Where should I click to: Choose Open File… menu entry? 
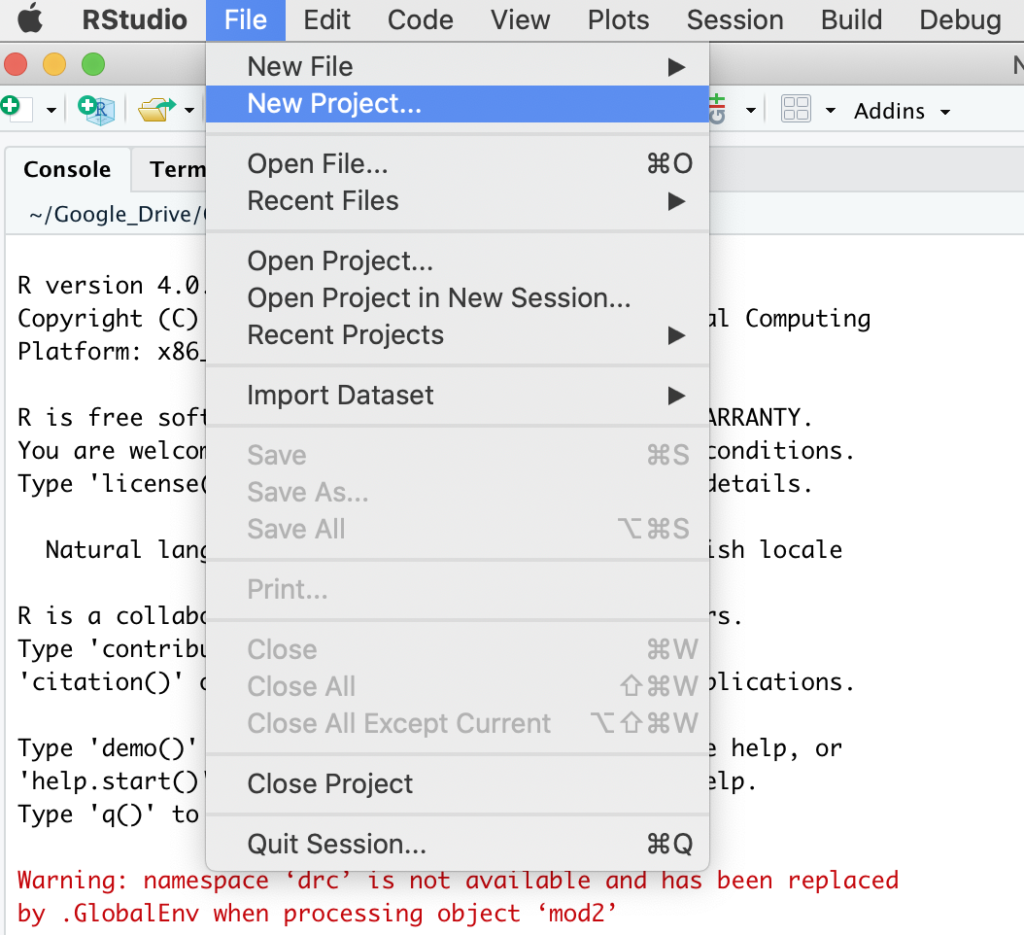457,164
